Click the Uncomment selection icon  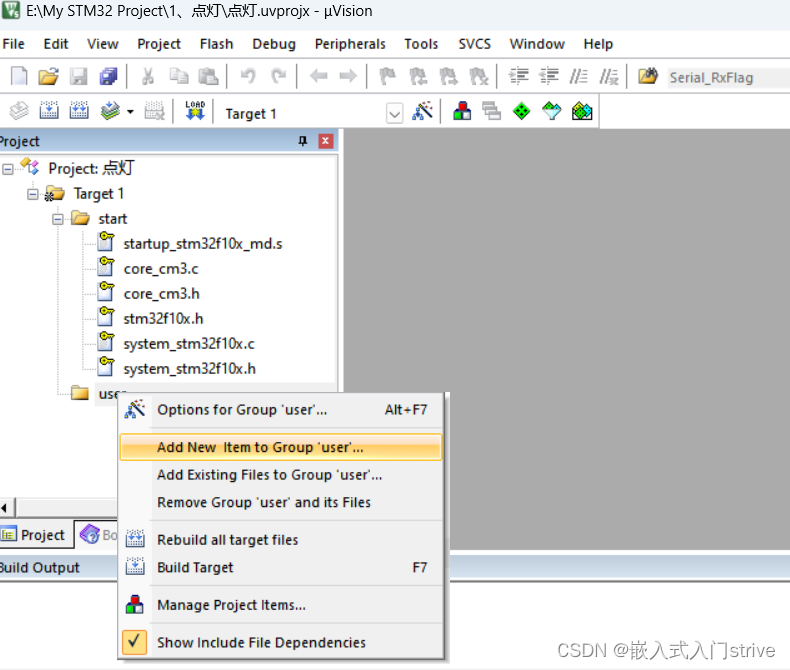[609, 77]
